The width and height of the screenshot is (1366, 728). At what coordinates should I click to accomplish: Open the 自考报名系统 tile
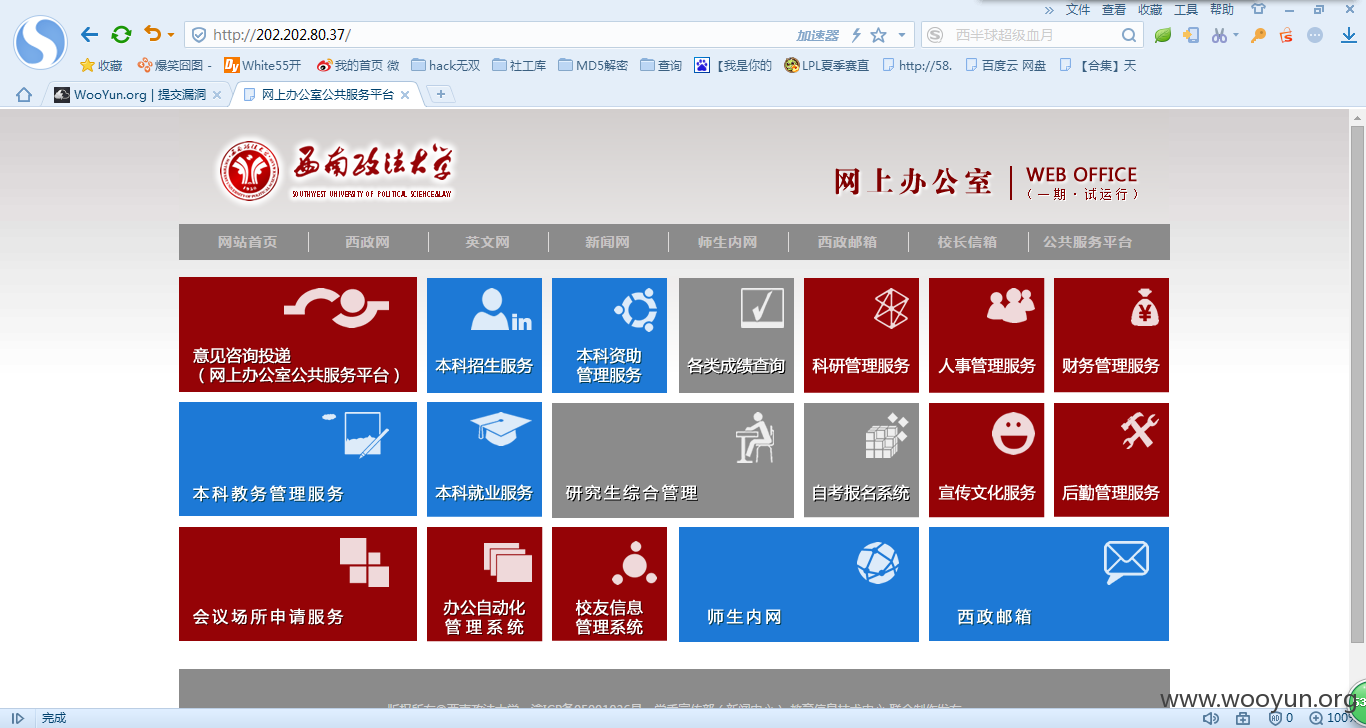click(861, 460)
